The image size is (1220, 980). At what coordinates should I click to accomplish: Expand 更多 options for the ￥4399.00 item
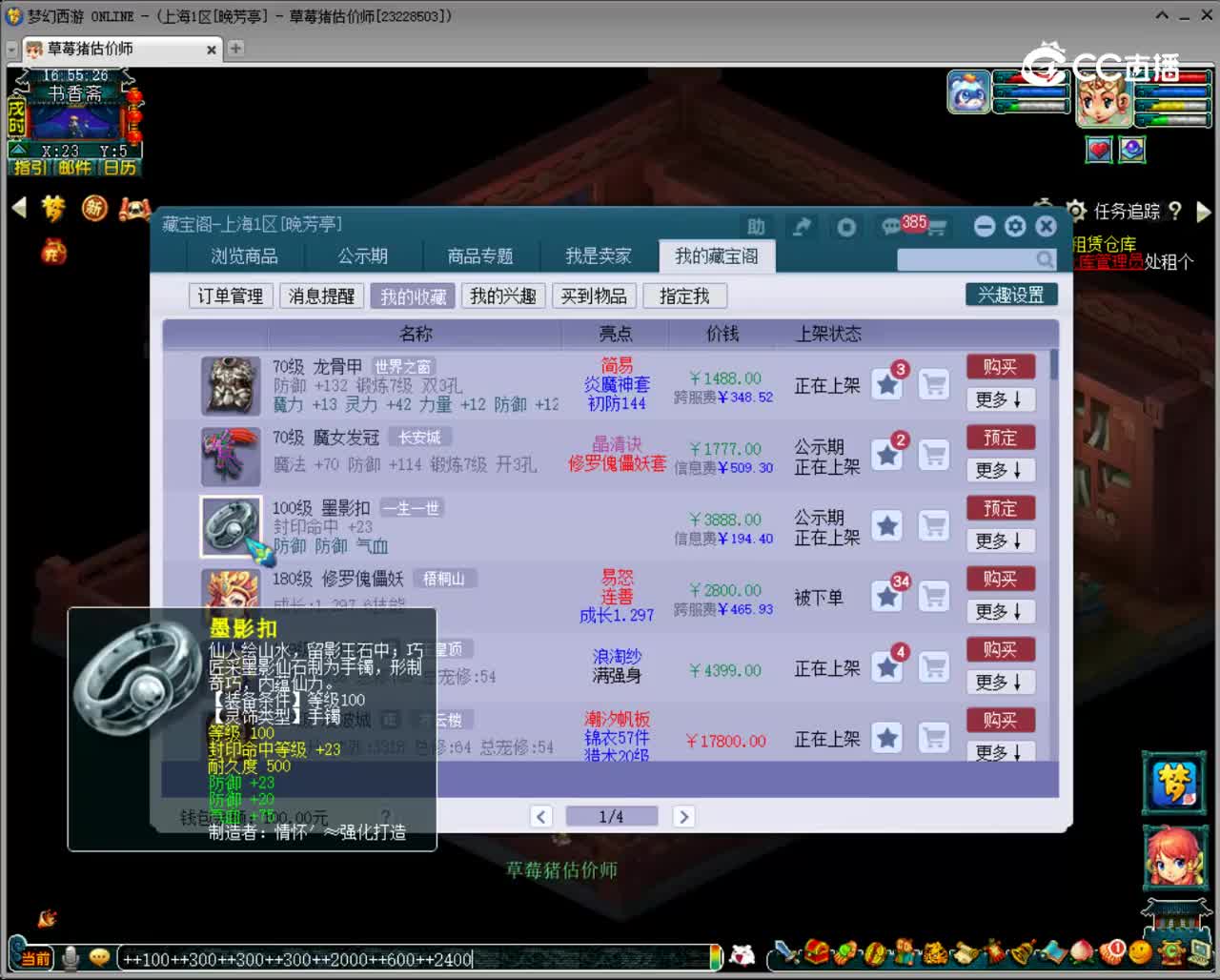tap(999, 682)
